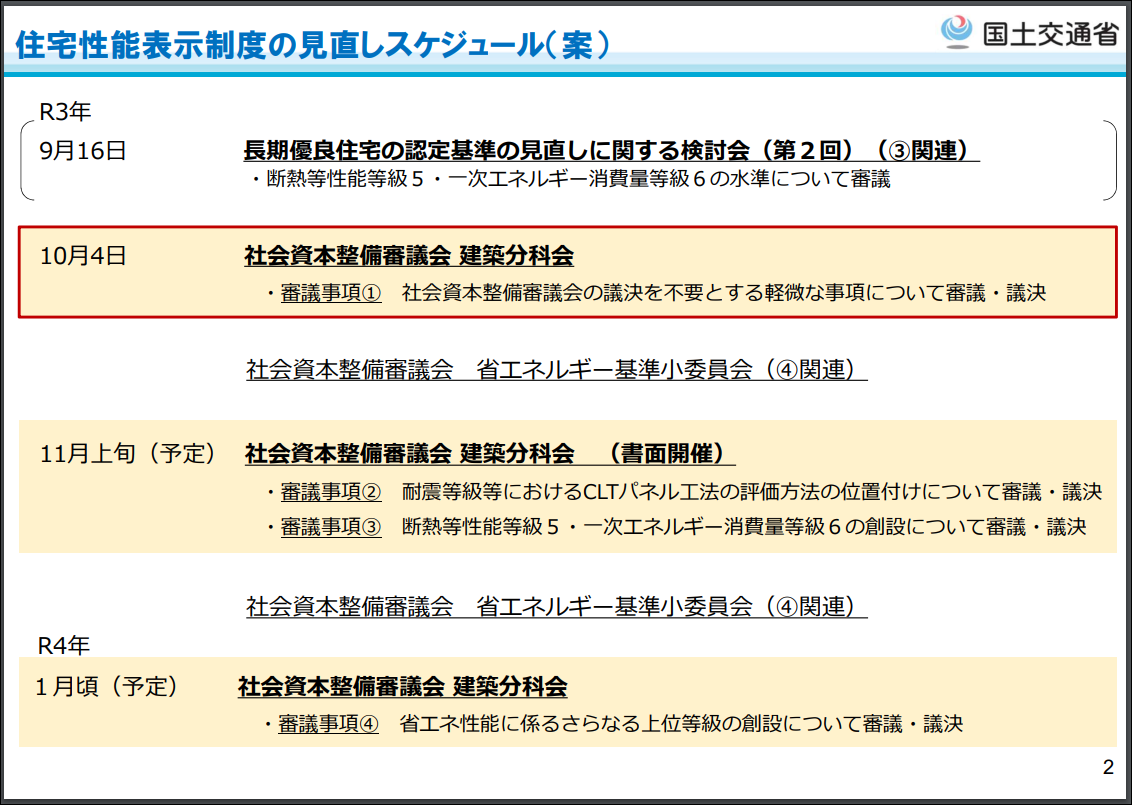The width and height of the screenshot is (1132, 805).
Task: Click the 建築分科会 heading in the 10月4日 row
Action: click(x=409, y=256)
